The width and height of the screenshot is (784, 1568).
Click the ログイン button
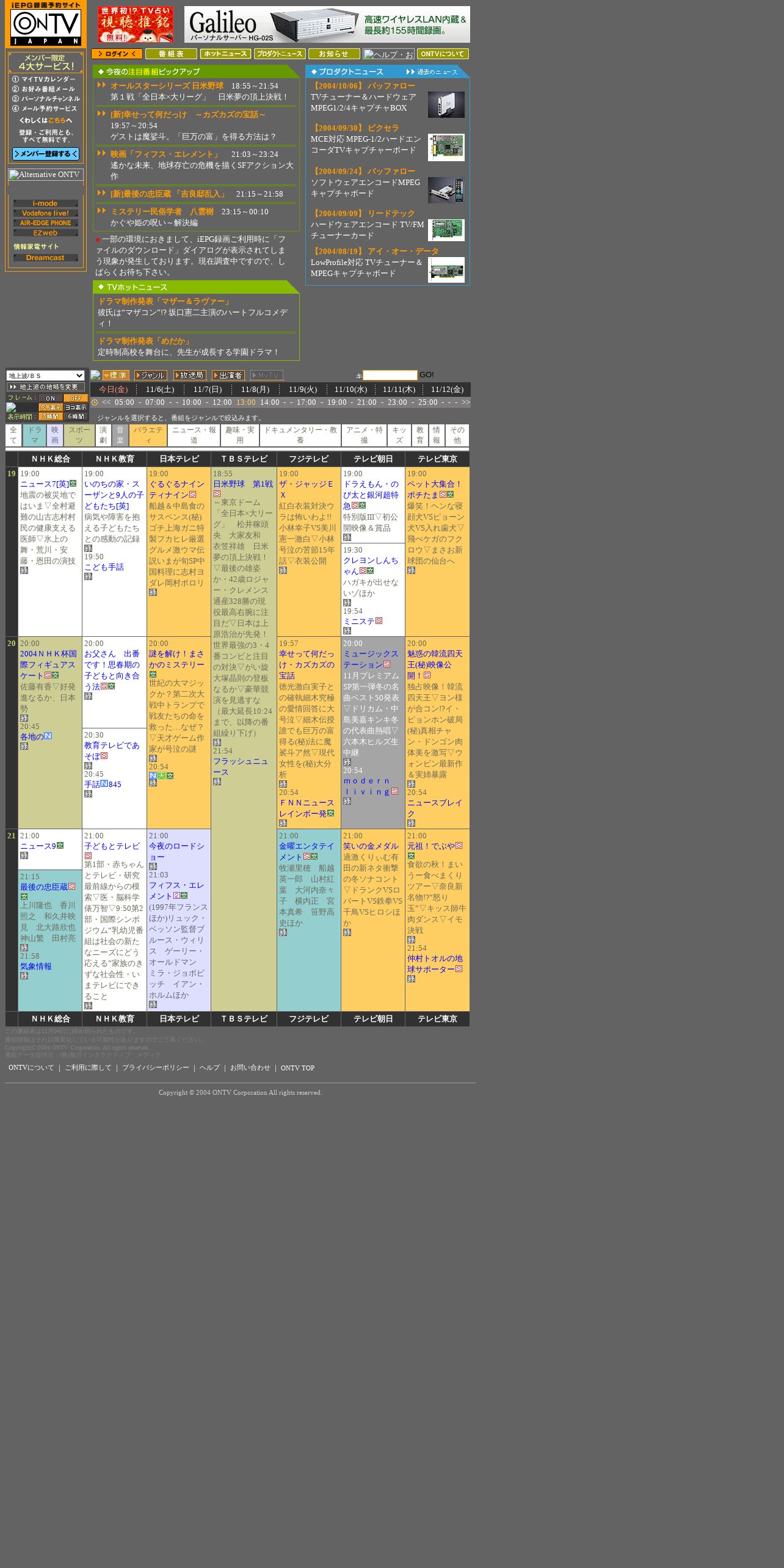coord(117,54)
